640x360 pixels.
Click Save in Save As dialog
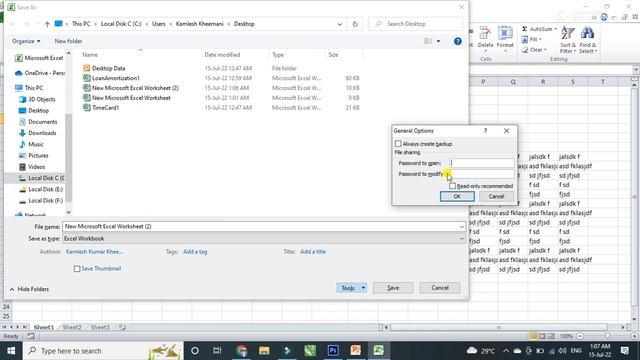(393, 288)
